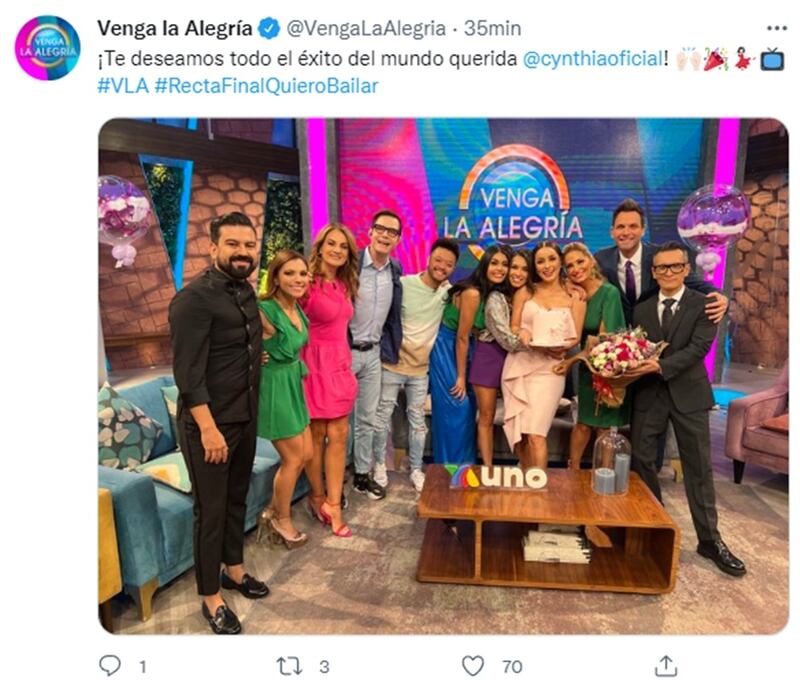Click the @VengaLaAlegria handle

tap(366, 29)
